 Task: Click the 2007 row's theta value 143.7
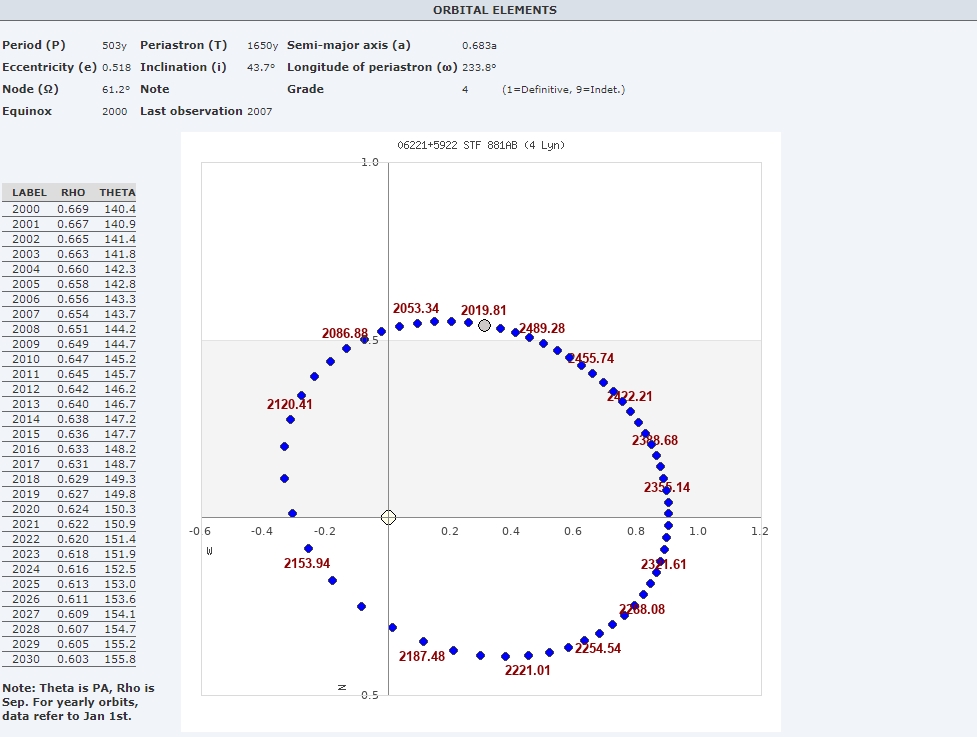119,314
